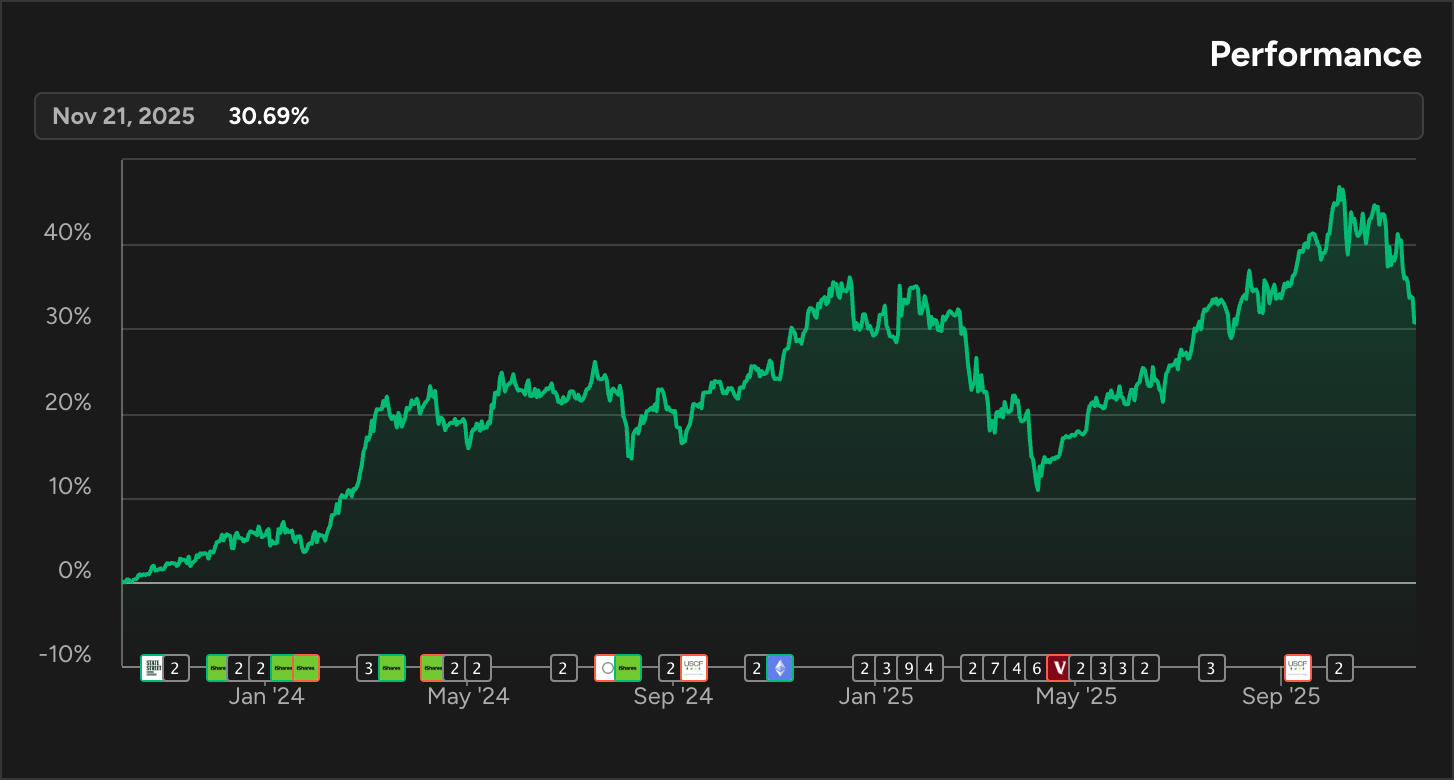Click the 4 badge near Jan '25
The width and height of the screenshot is (1454, 780).
930,668
